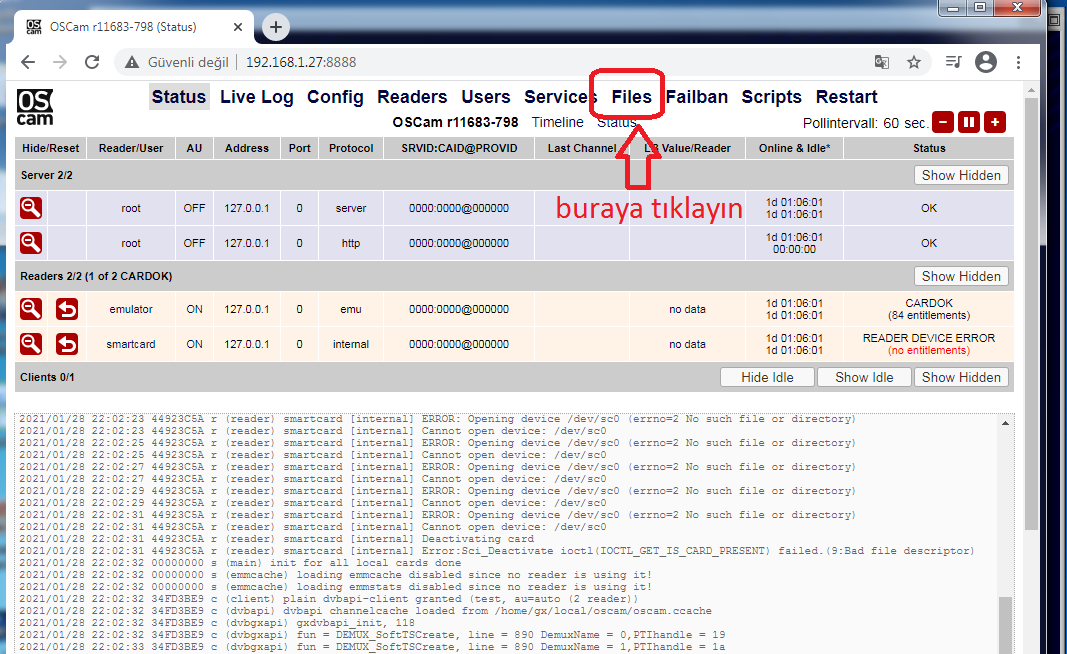Open the Timeline link
This screenshot has width=1067, height=654.
(x=557, y=122)
